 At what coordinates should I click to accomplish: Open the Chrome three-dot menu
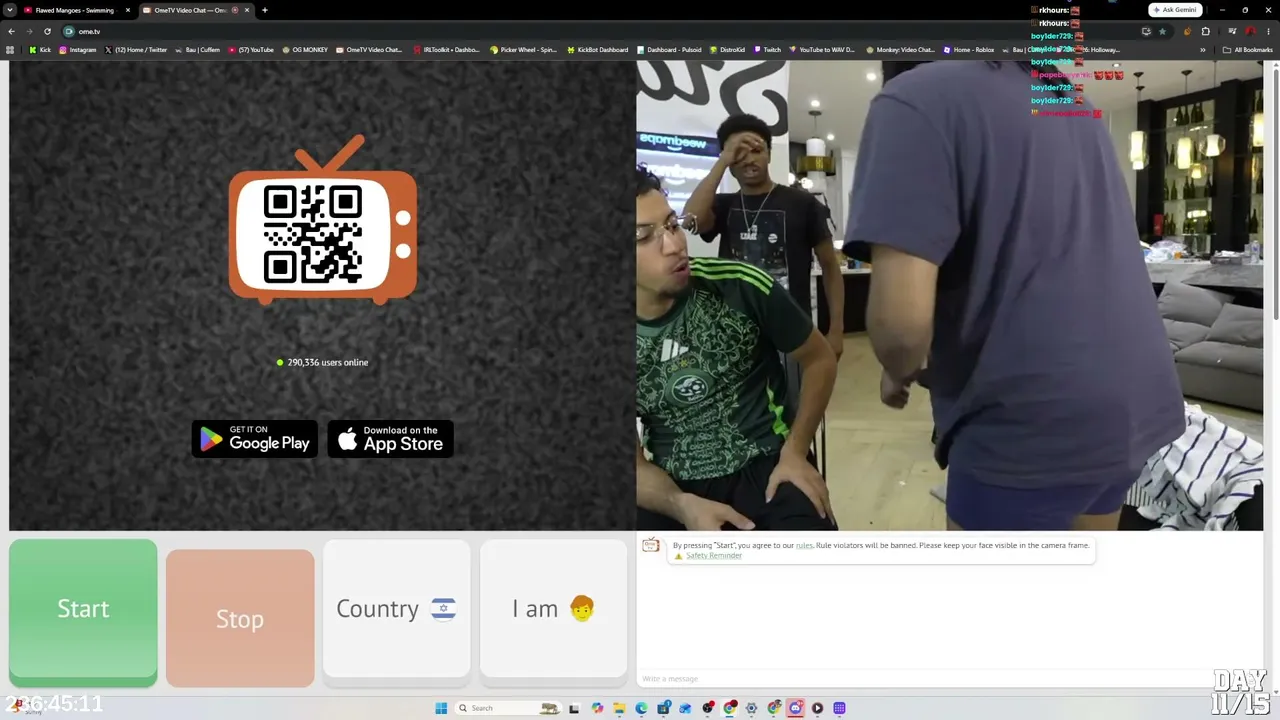(x=1268, y=31)
